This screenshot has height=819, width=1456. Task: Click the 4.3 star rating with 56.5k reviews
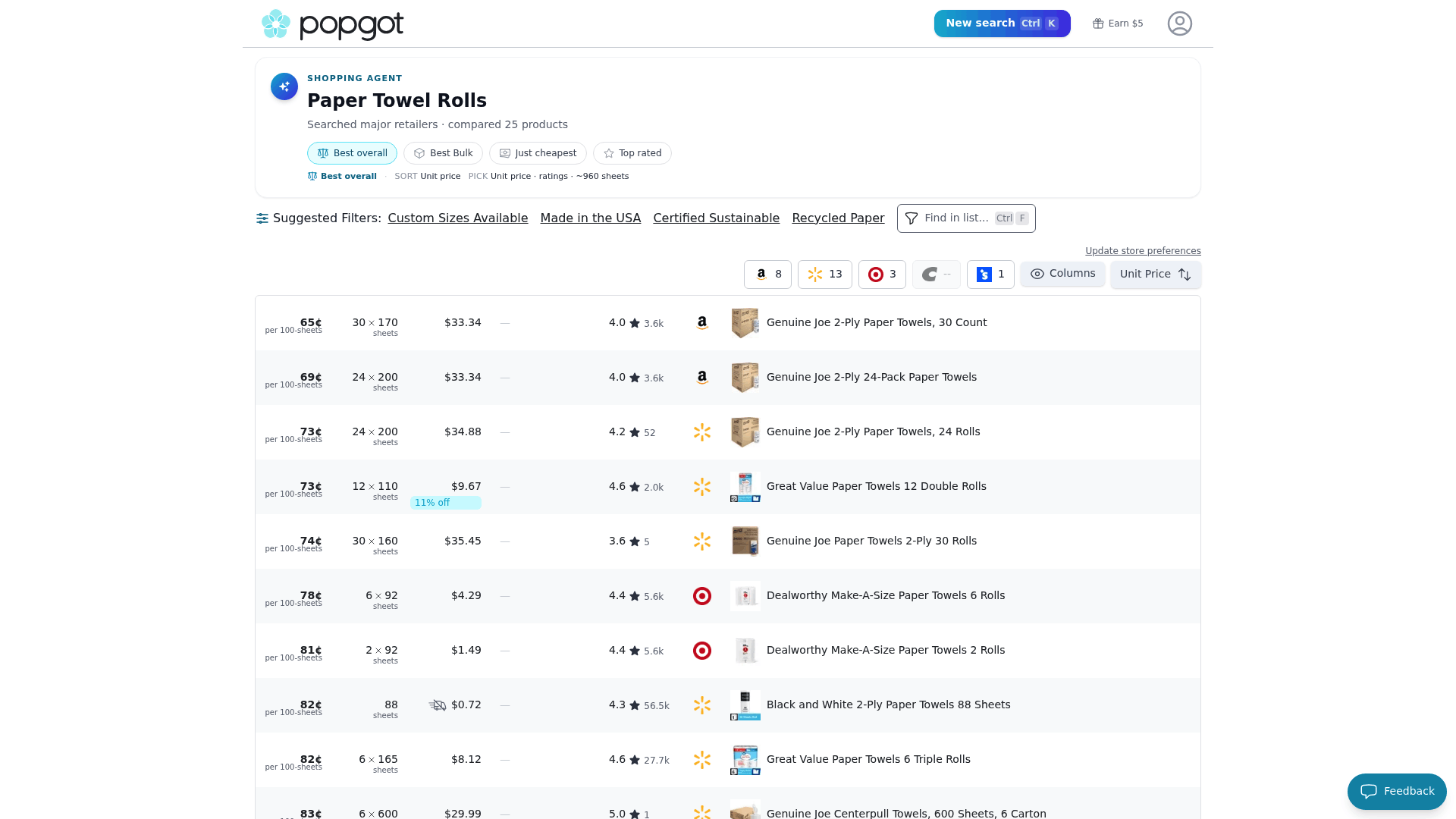(x=639, y=705)
